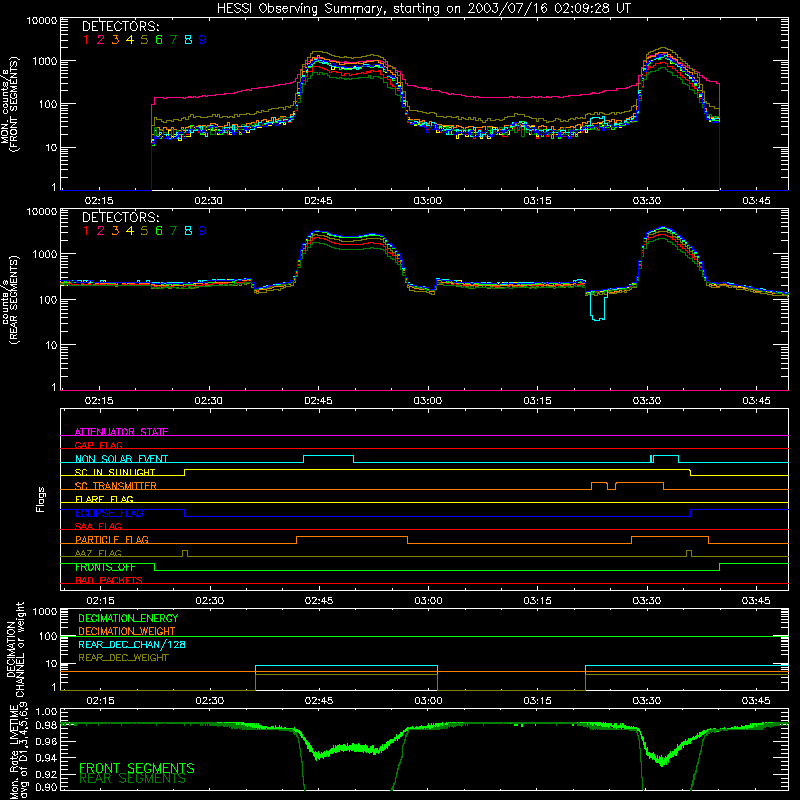
Task: Click 1000 y-axis value on rear segments plot
Action: (x=44, y=254)
